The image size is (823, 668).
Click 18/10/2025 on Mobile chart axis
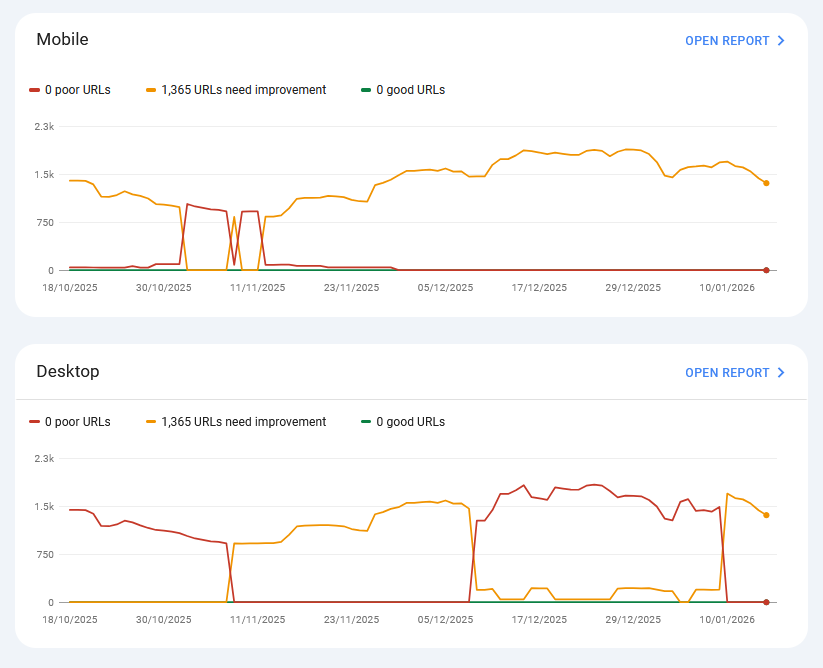[70, 288]
